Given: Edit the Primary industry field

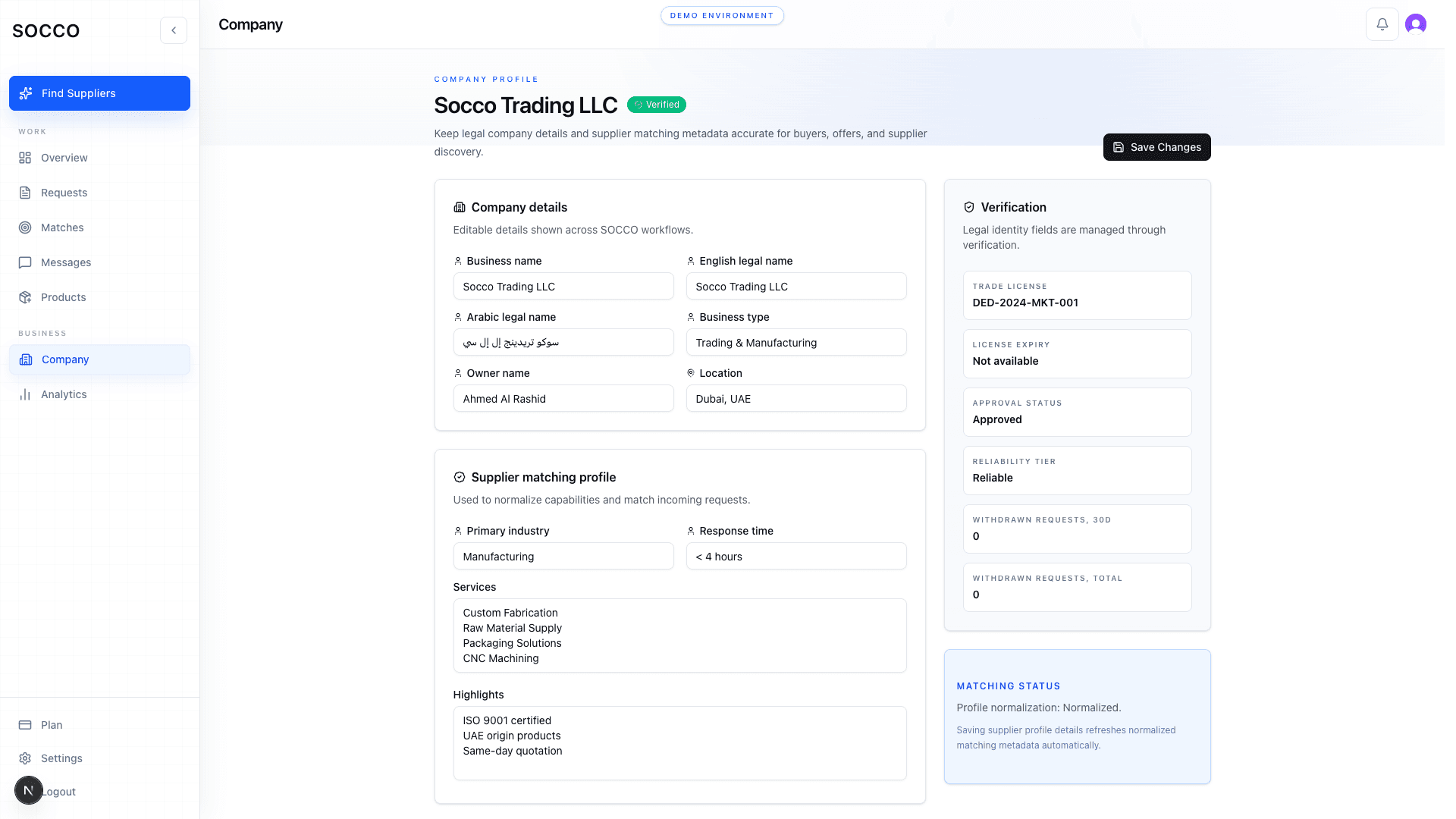Looking at the screenshot, I should pyautogui.click(x=563, y=557).
